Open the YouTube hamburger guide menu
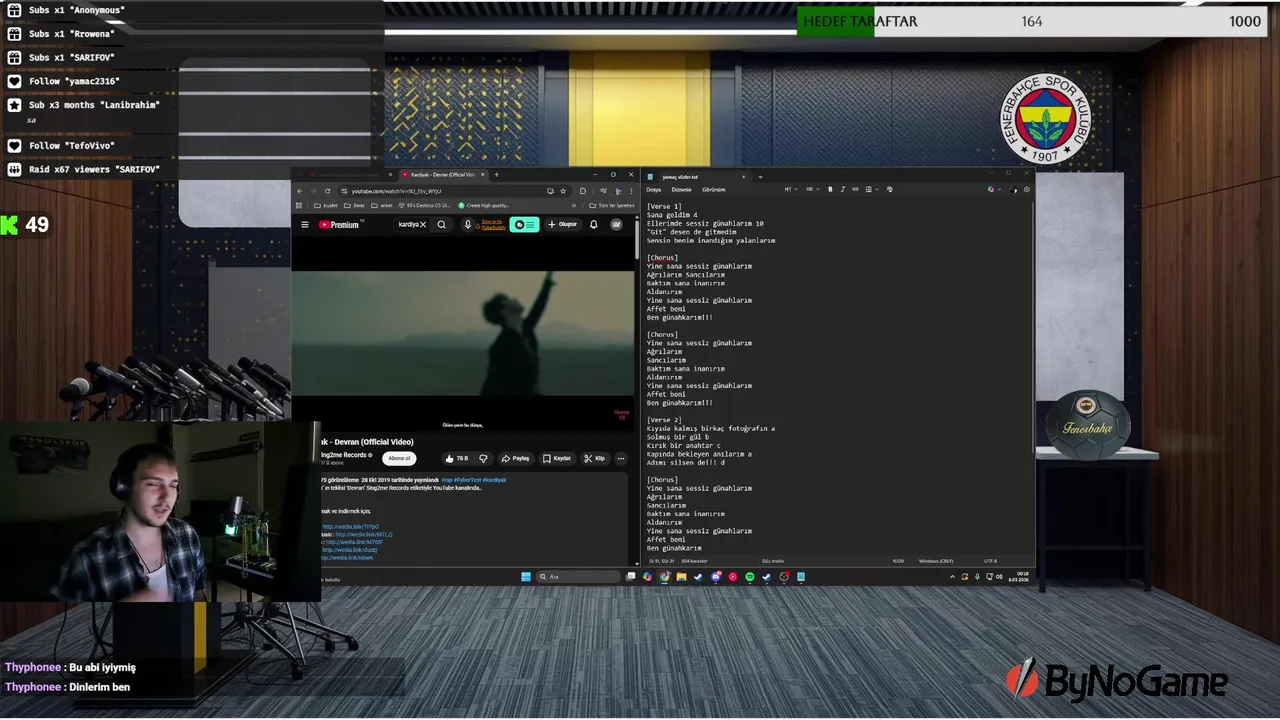Viewport: 1280px width, 720px height. coord(305,224)
